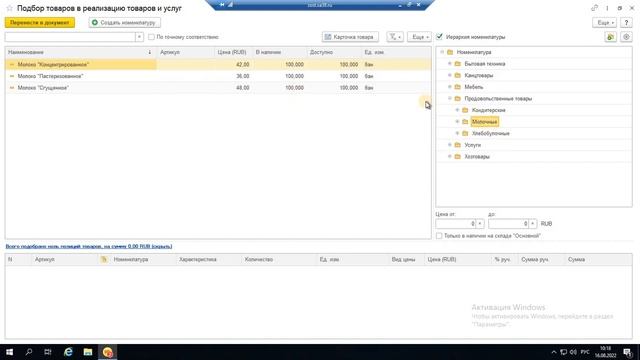640x360 pixels.
Task: Open the search field dropdown arrow
Action: click(x=139, y=37)
